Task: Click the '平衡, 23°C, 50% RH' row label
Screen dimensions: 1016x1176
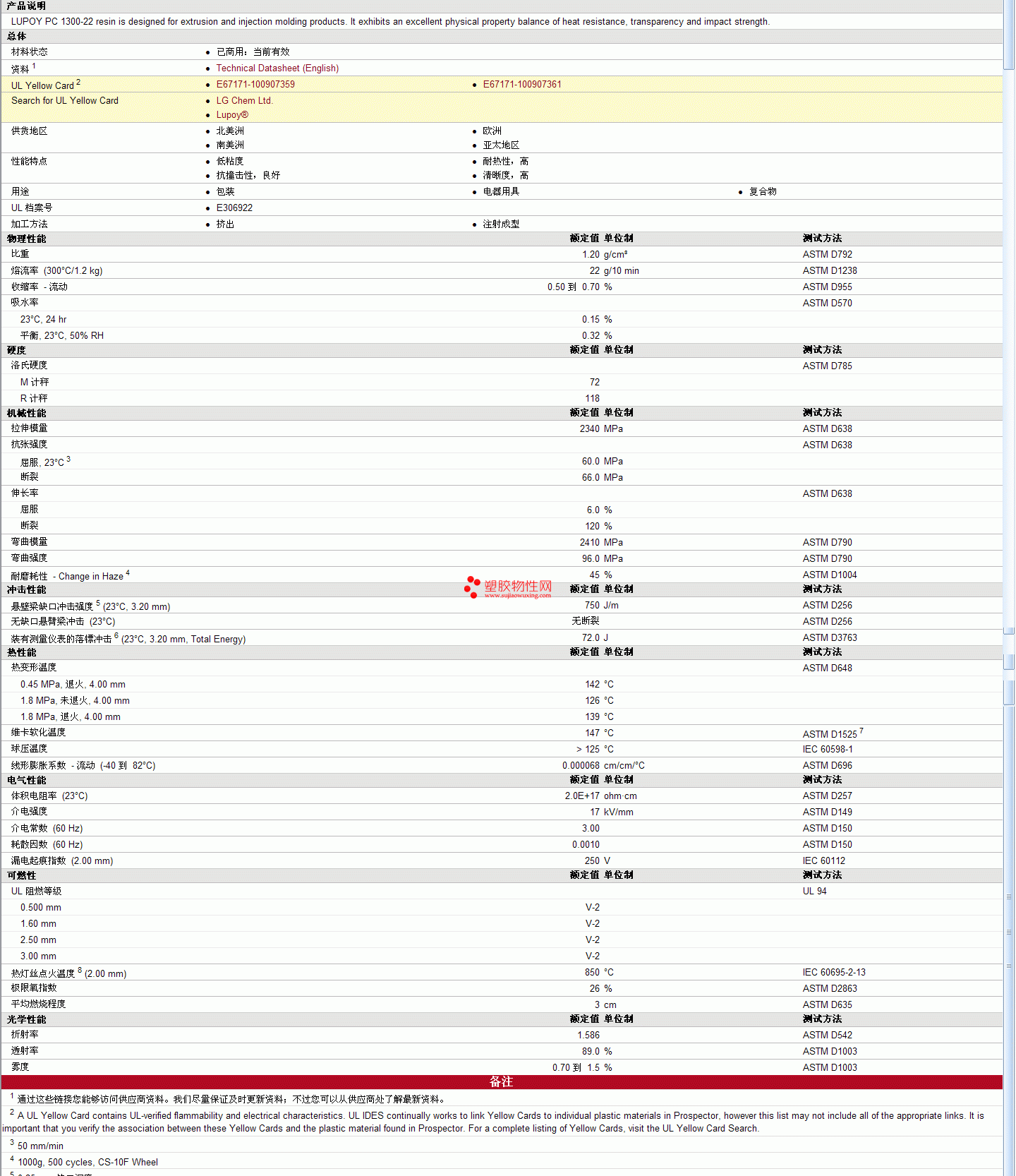Action: (62, 336)
